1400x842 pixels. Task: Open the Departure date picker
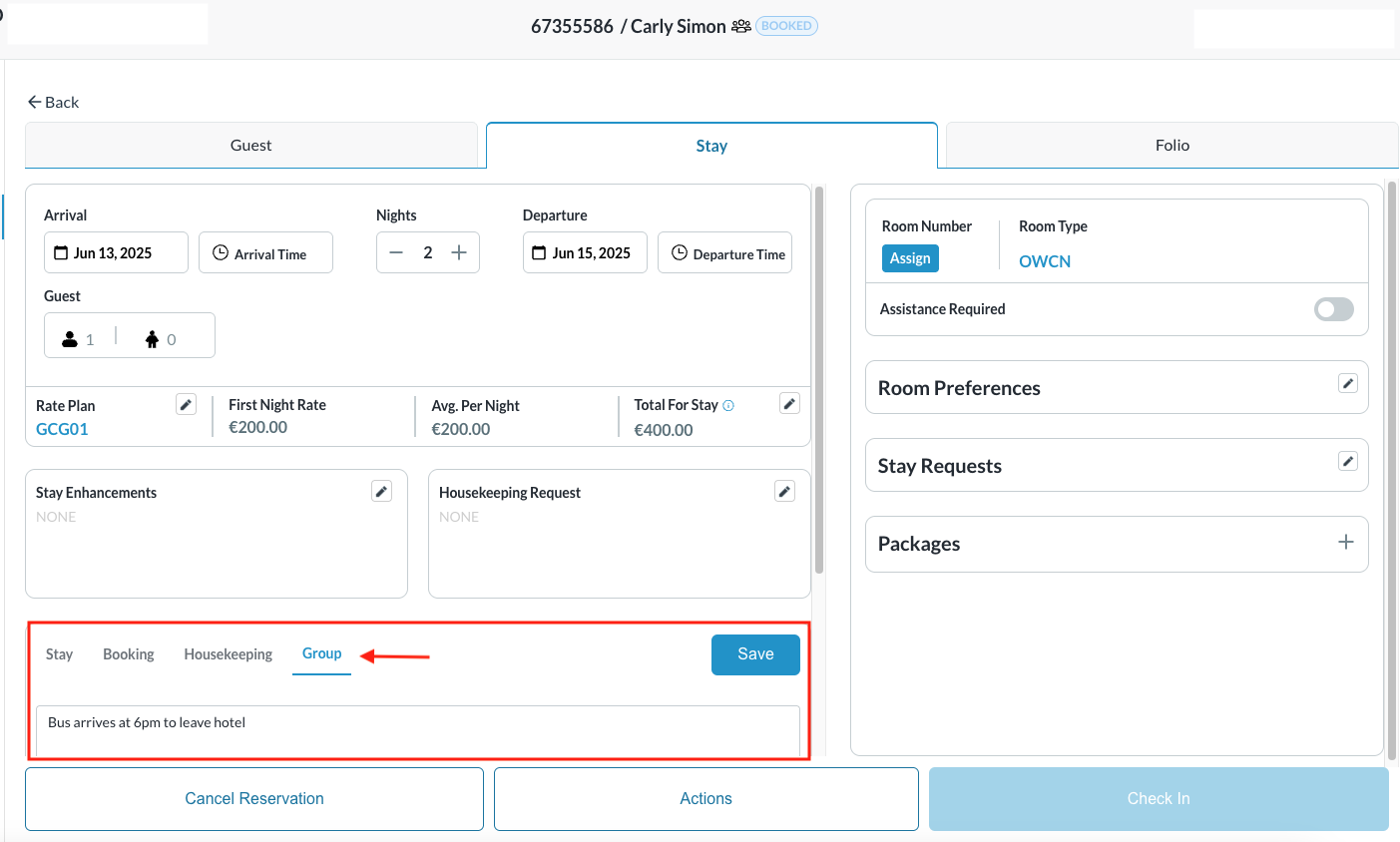(585, 253)
